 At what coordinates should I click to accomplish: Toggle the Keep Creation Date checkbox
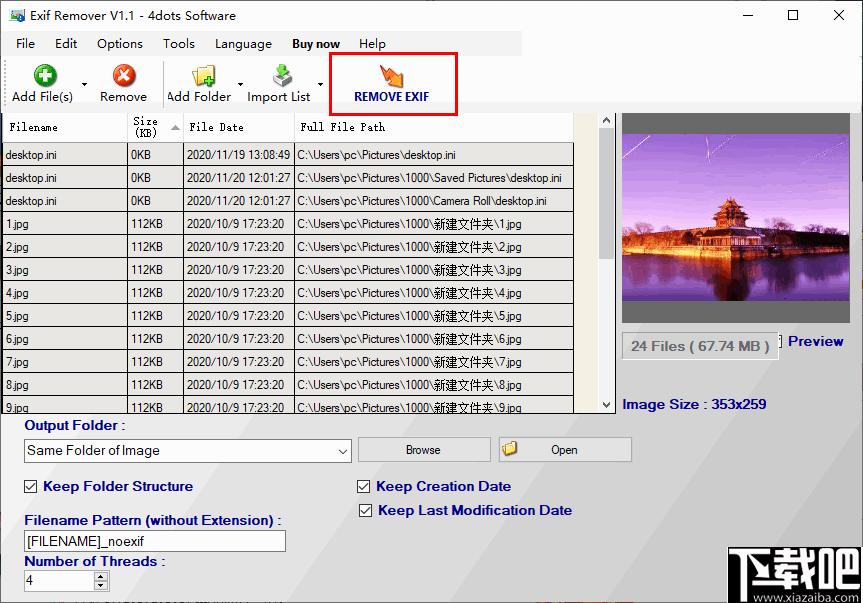(363, 486)
